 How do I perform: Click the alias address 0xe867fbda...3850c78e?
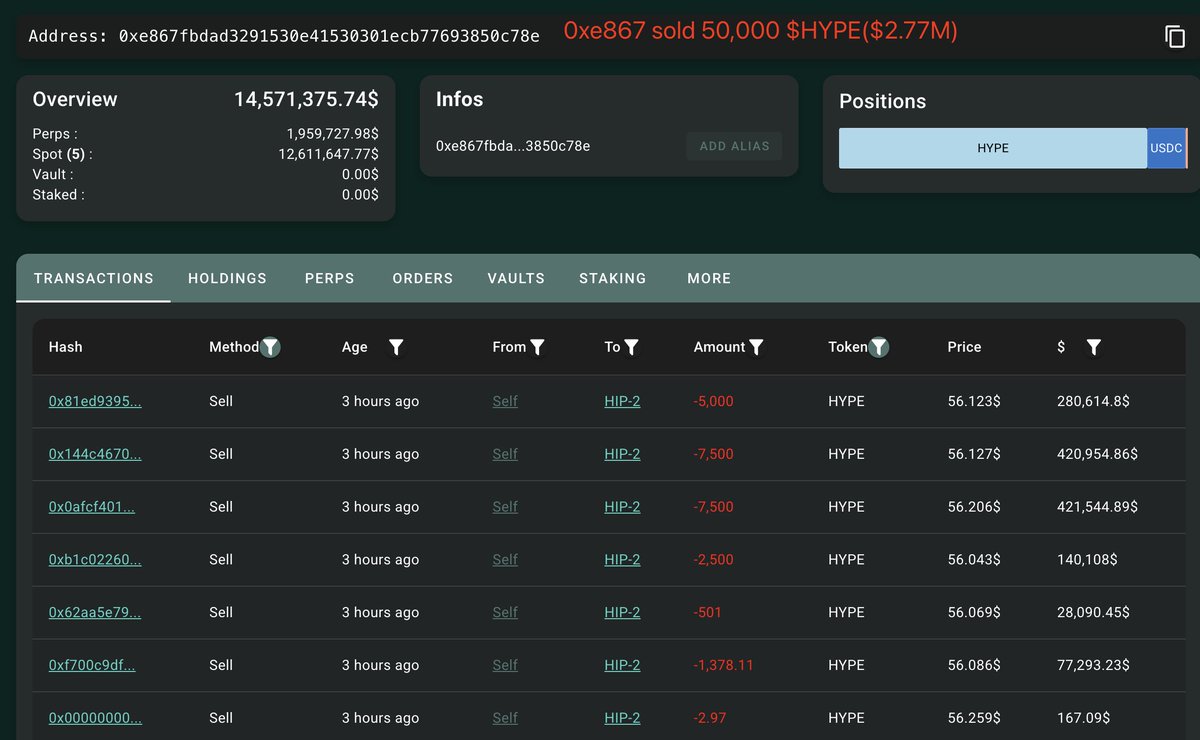[x=513, y=146]
